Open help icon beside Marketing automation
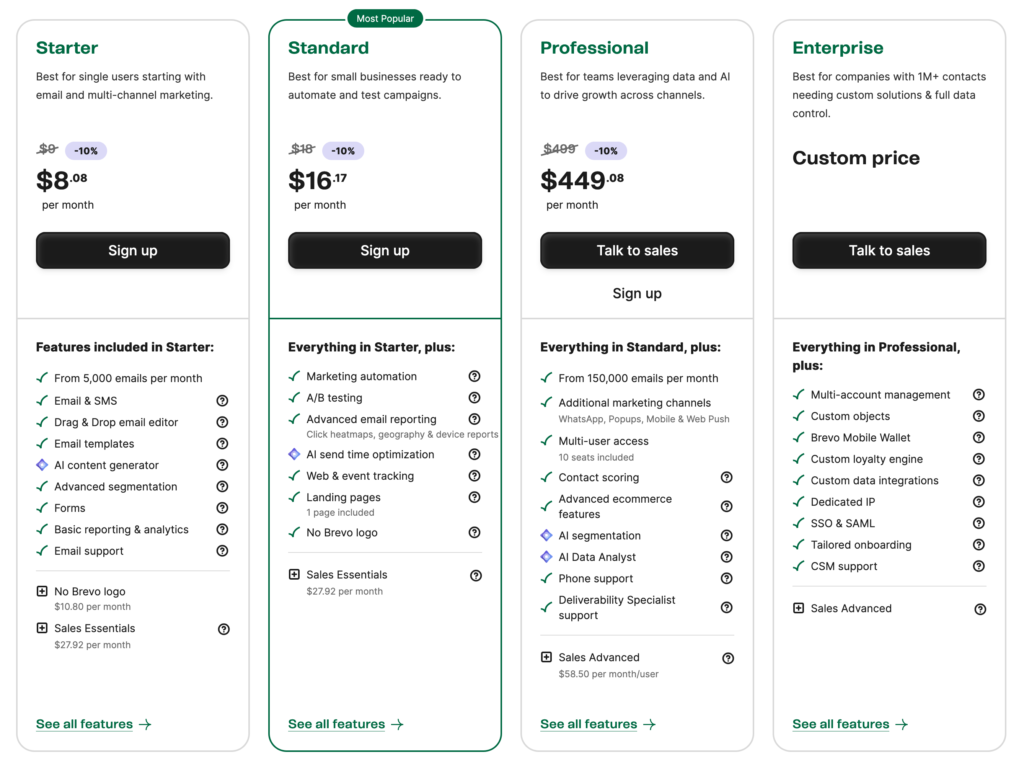 pos(474,377)
